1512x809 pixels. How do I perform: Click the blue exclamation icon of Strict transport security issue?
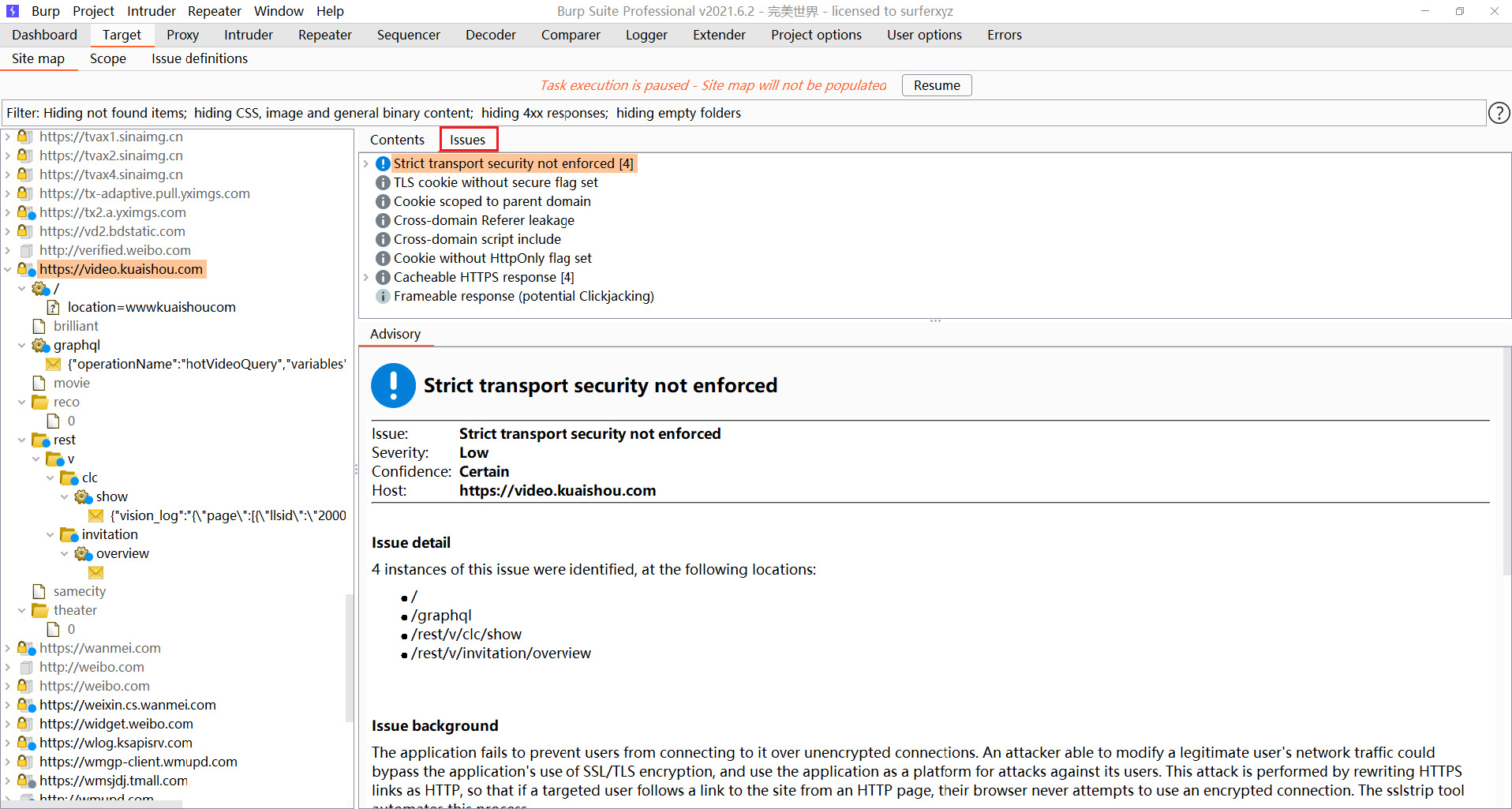pyautogui.click(x=383, y=163)
